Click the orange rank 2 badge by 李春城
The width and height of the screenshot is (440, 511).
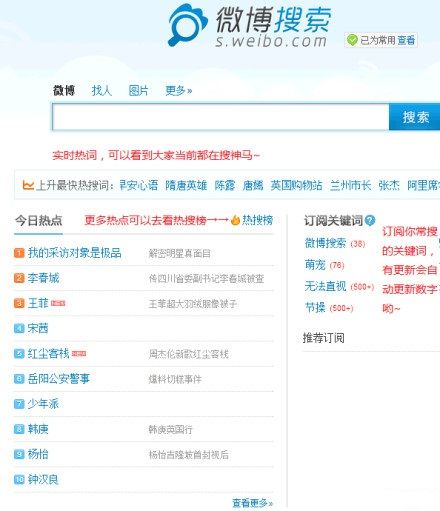point(19,278)
